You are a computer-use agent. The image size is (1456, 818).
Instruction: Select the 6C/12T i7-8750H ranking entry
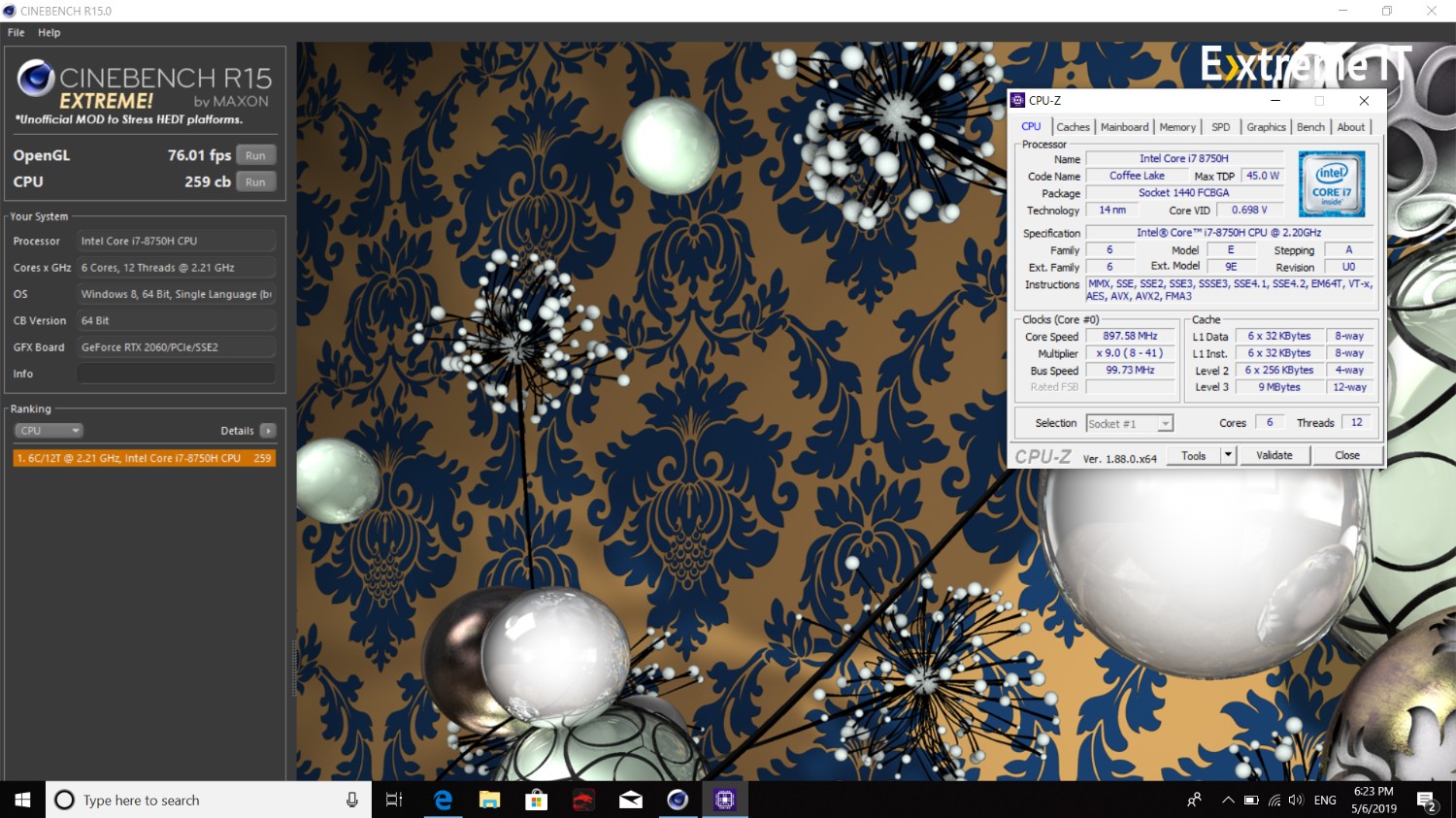(145, 458)
